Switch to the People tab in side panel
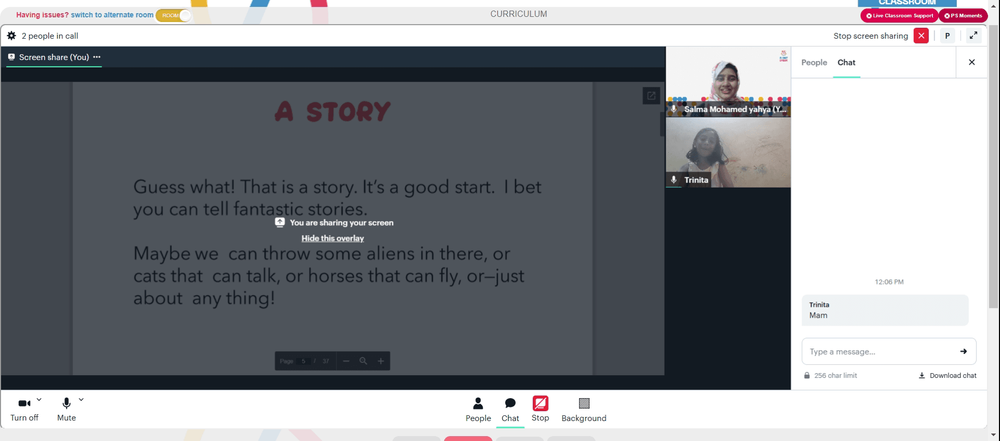Viewport: 1000px width, 441px height. [x=814, y=63]
